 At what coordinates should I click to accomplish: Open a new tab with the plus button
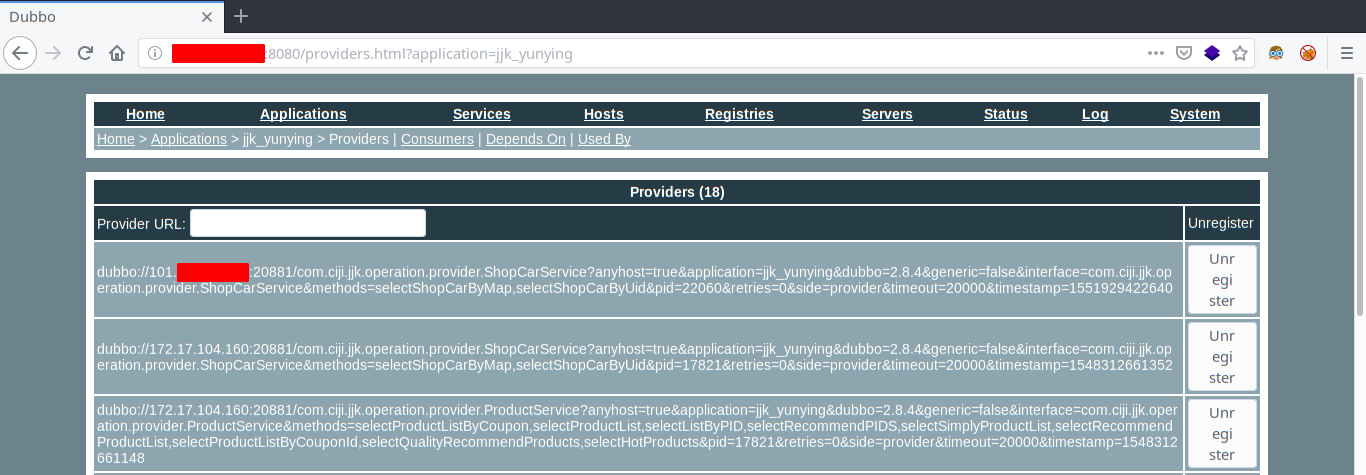(241, 16)
